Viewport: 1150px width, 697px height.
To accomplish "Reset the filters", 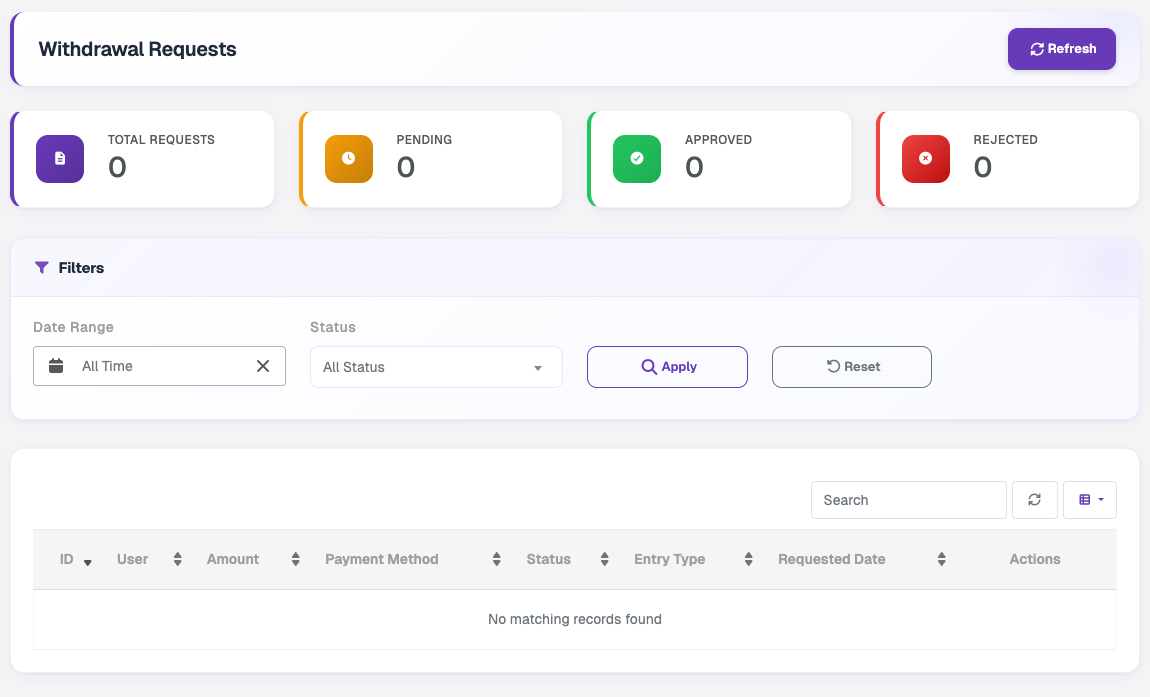I will (851, 367).
